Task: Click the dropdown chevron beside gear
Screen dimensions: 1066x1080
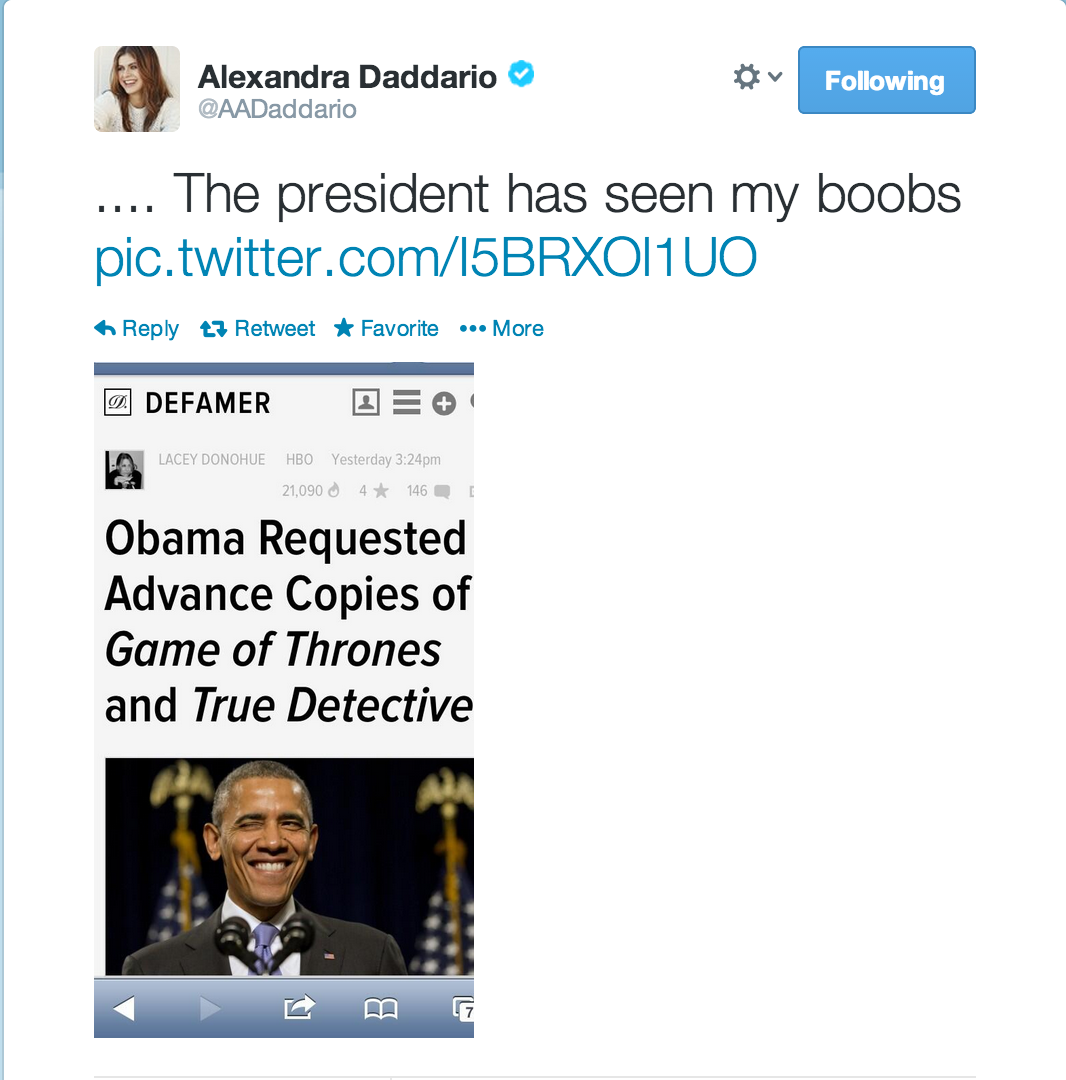Action: 775,76
